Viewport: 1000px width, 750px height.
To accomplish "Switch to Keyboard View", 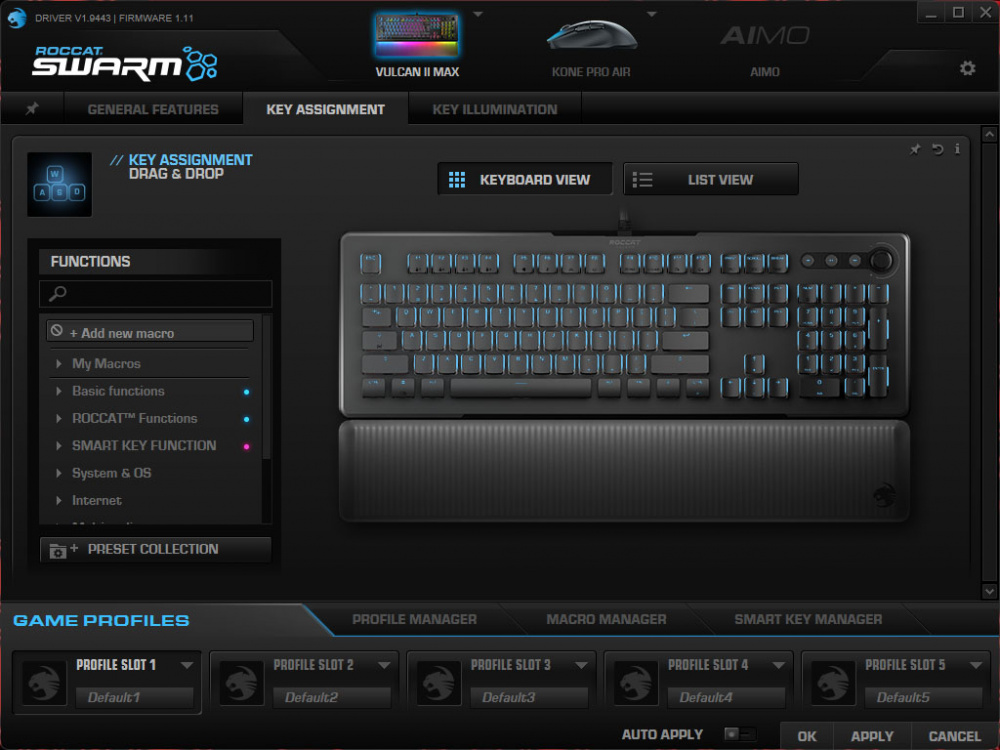I will pos(525,179).
